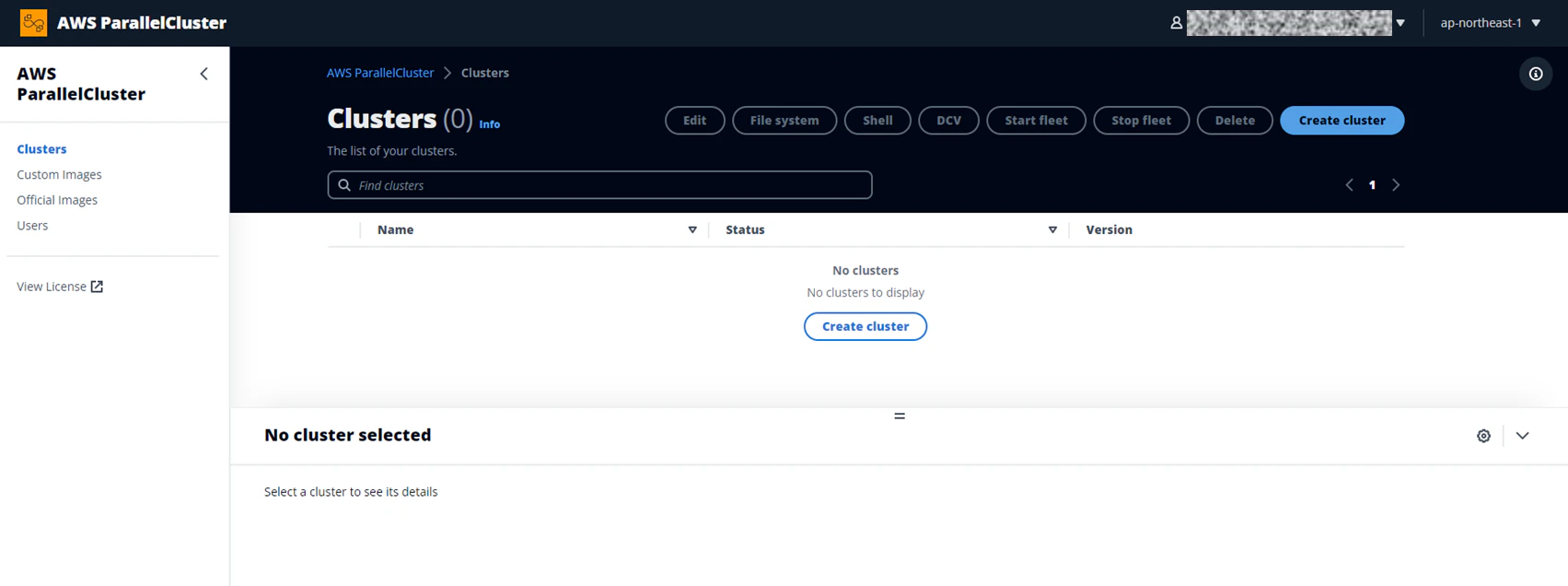Click the split panel resize handle
The width and height of the screenshot is (1568, 586).
(900, 416)
